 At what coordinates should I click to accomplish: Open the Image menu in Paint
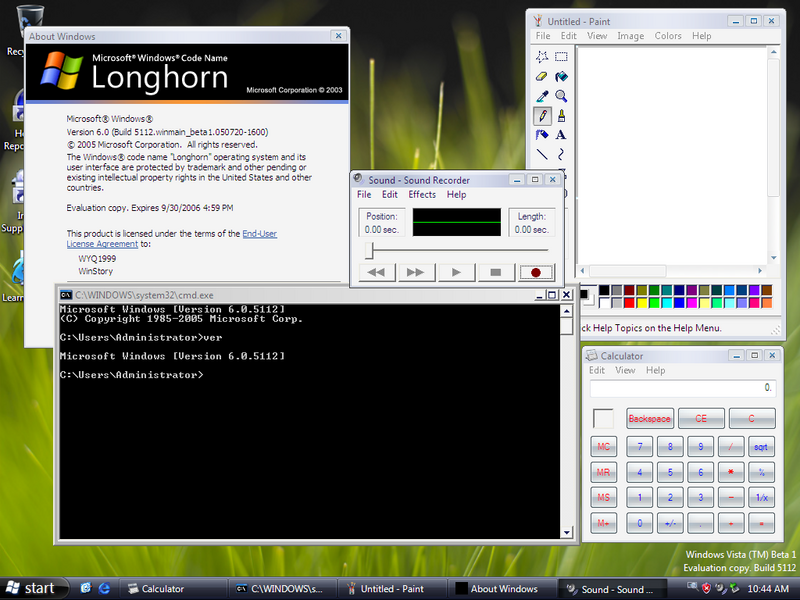point(630,36)
